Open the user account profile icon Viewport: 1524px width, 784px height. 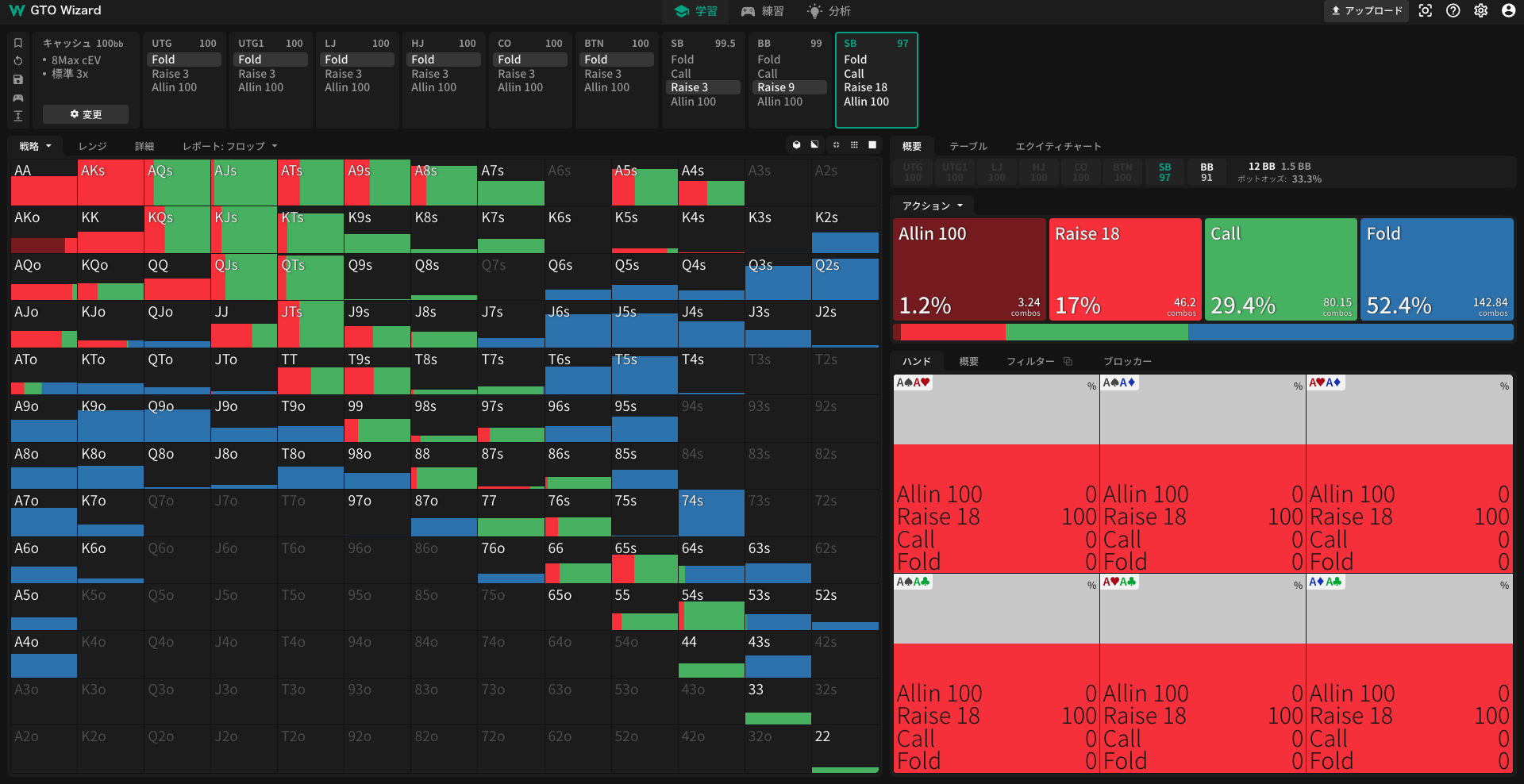1508,10
